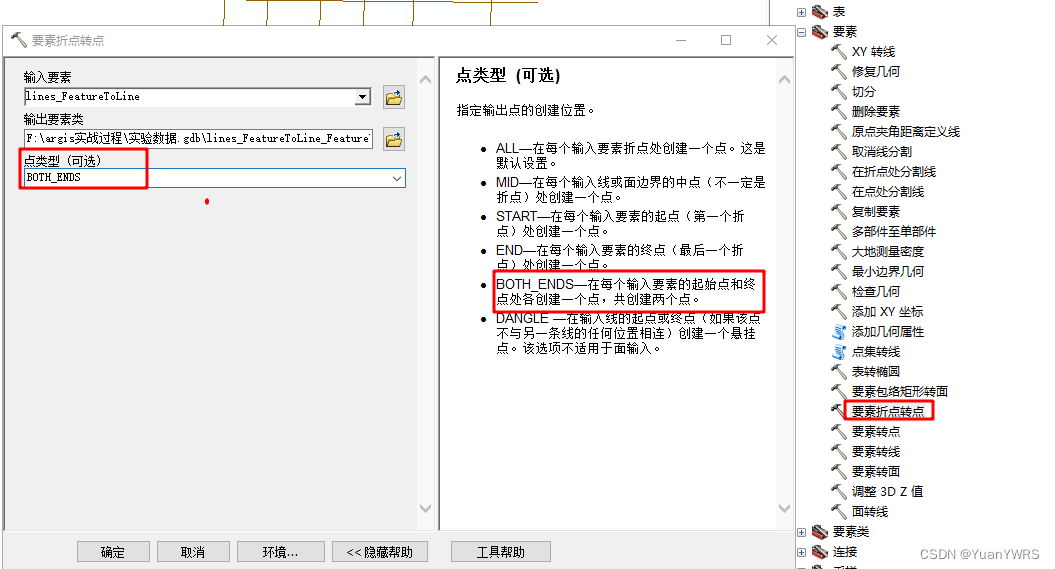The width and height of the screenshot is (1055, 569).
Task: Maximize the 要素折点转点 dialog
Action: [726, 40]
